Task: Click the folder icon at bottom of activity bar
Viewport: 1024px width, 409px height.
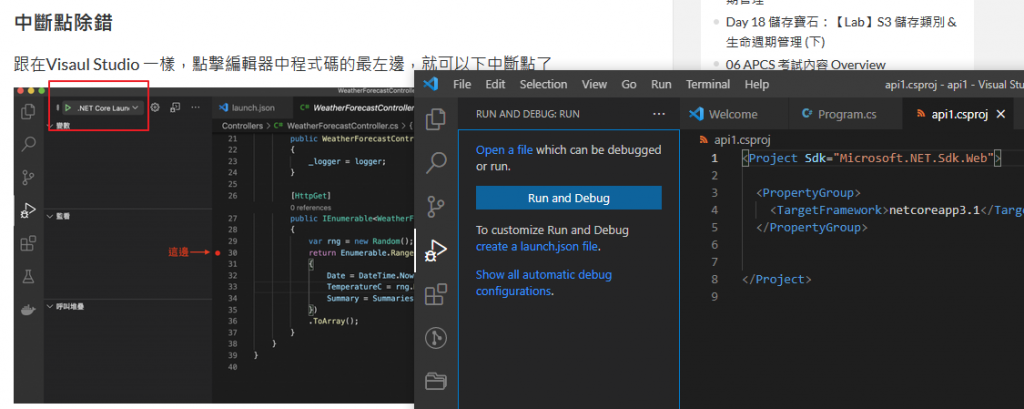Action: click(436, 380)
